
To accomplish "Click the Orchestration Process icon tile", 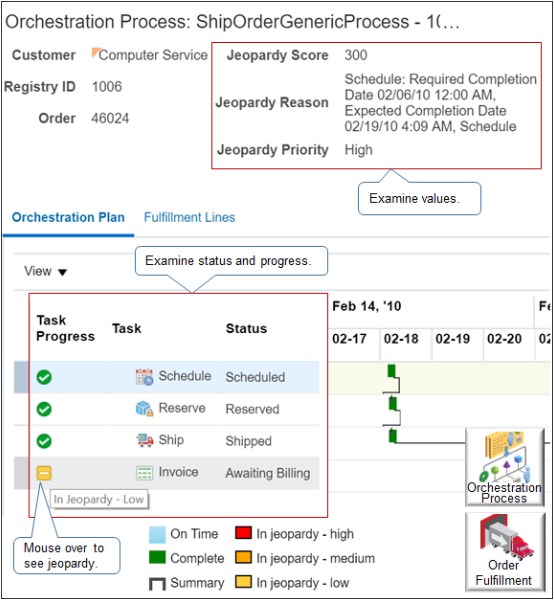I will [505, 467].
